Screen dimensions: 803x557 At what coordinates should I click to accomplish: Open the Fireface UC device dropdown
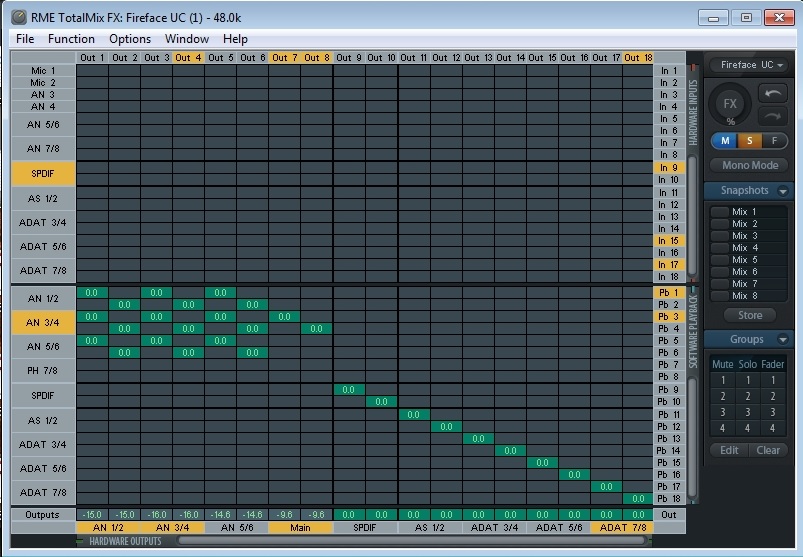pos(749,65)
